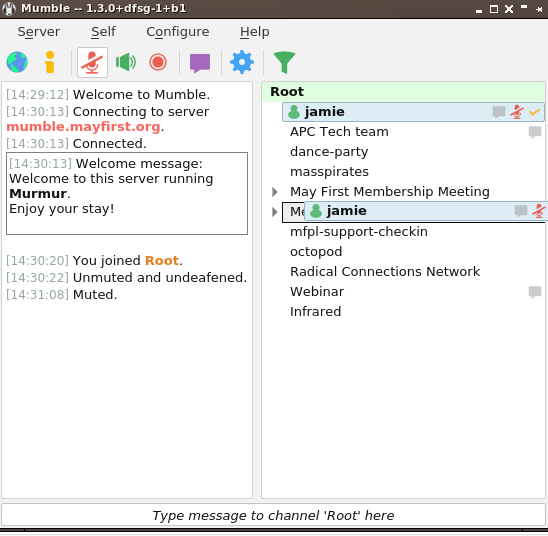Select the Radical Connections Network channel
The image size is (548, 536).
point(385,271)
